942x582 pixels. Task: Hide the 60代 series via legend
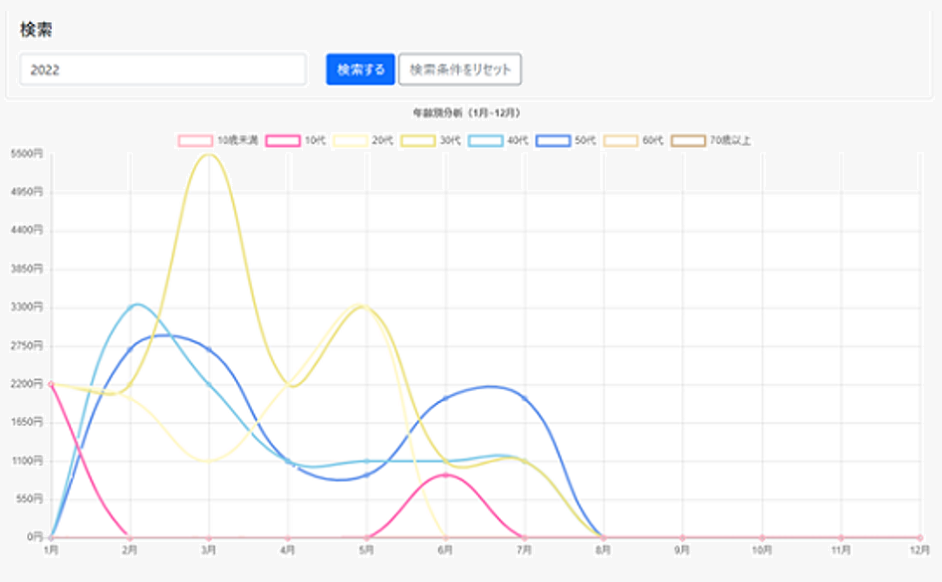[621, 141]
